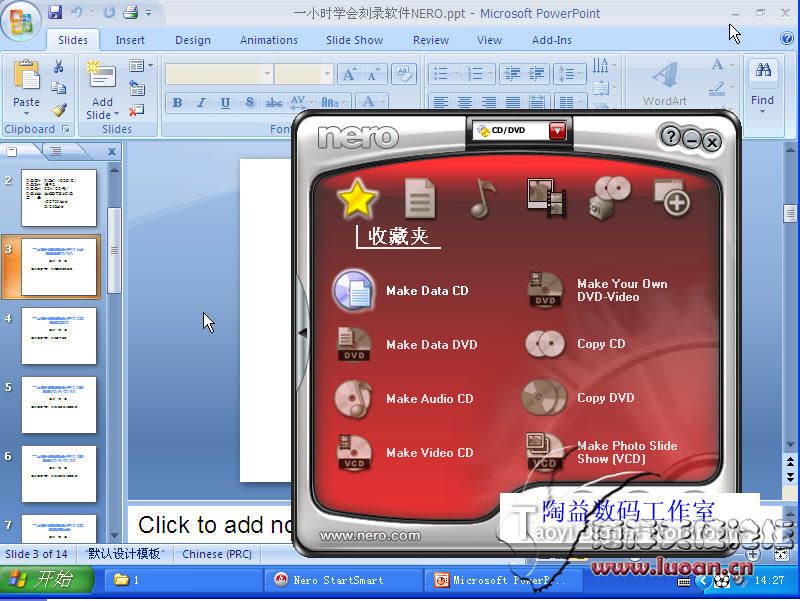This screenshot has width=800, height=601.
Task: Click the Make Data CD label
Action: (427, 291)
